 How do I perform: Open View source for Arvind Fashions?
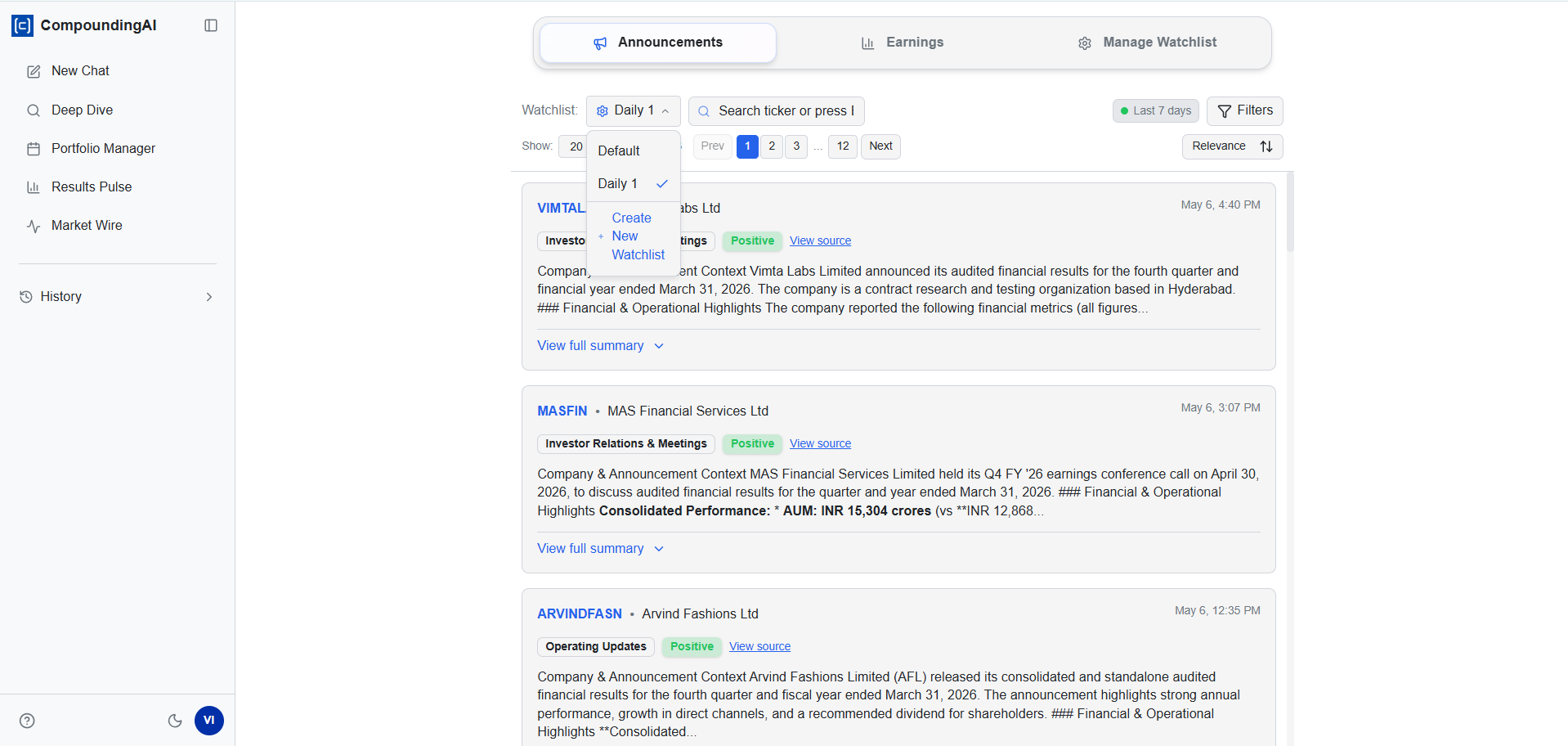(759, 646)
